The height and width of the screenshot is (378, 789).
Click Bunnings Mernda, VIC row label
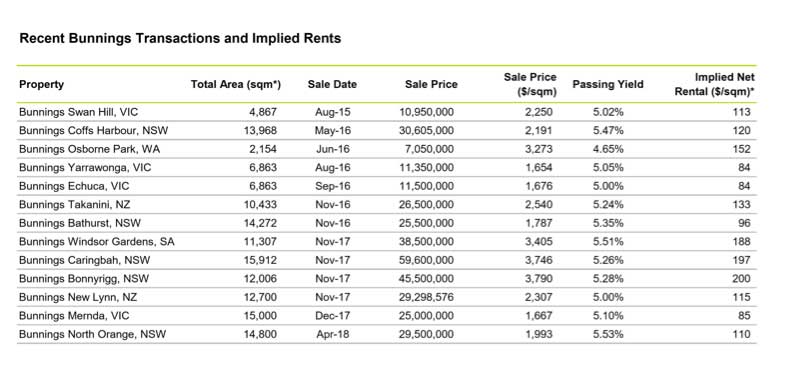[74, 316]
